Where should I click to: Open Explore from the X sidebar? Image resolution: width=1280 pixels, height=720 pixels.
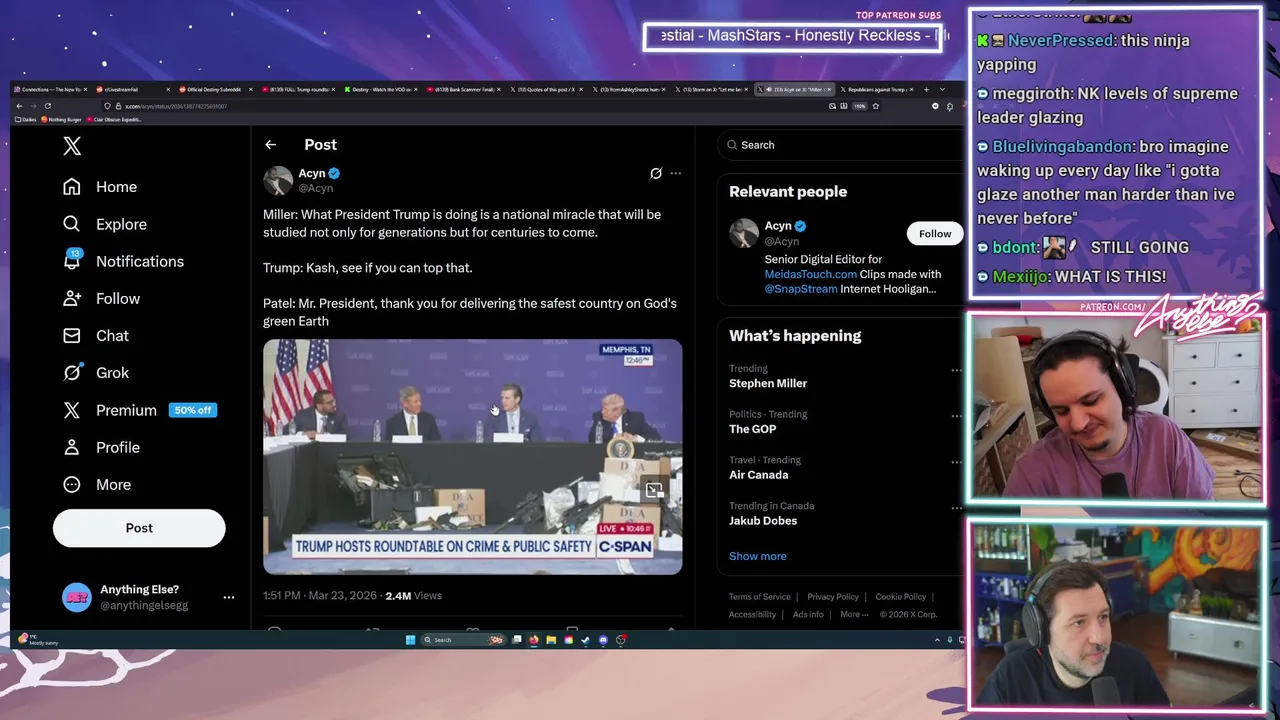click(105, 224)
